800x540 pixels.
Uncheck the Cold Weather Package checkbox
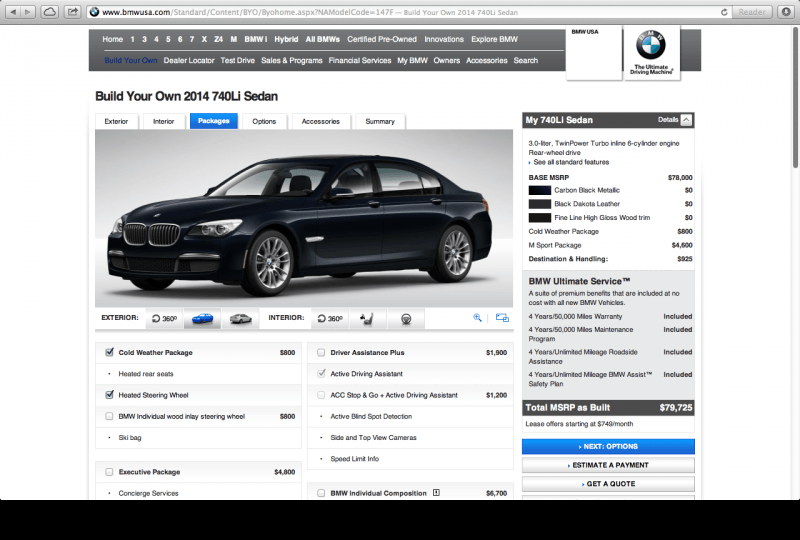[x=109, y=352]
